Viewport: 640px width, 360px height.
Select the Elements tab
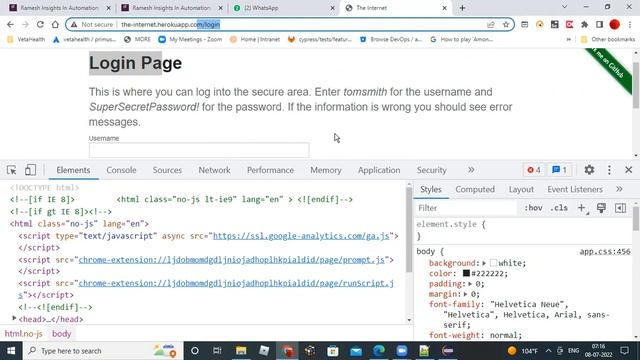tap(73, 170)
